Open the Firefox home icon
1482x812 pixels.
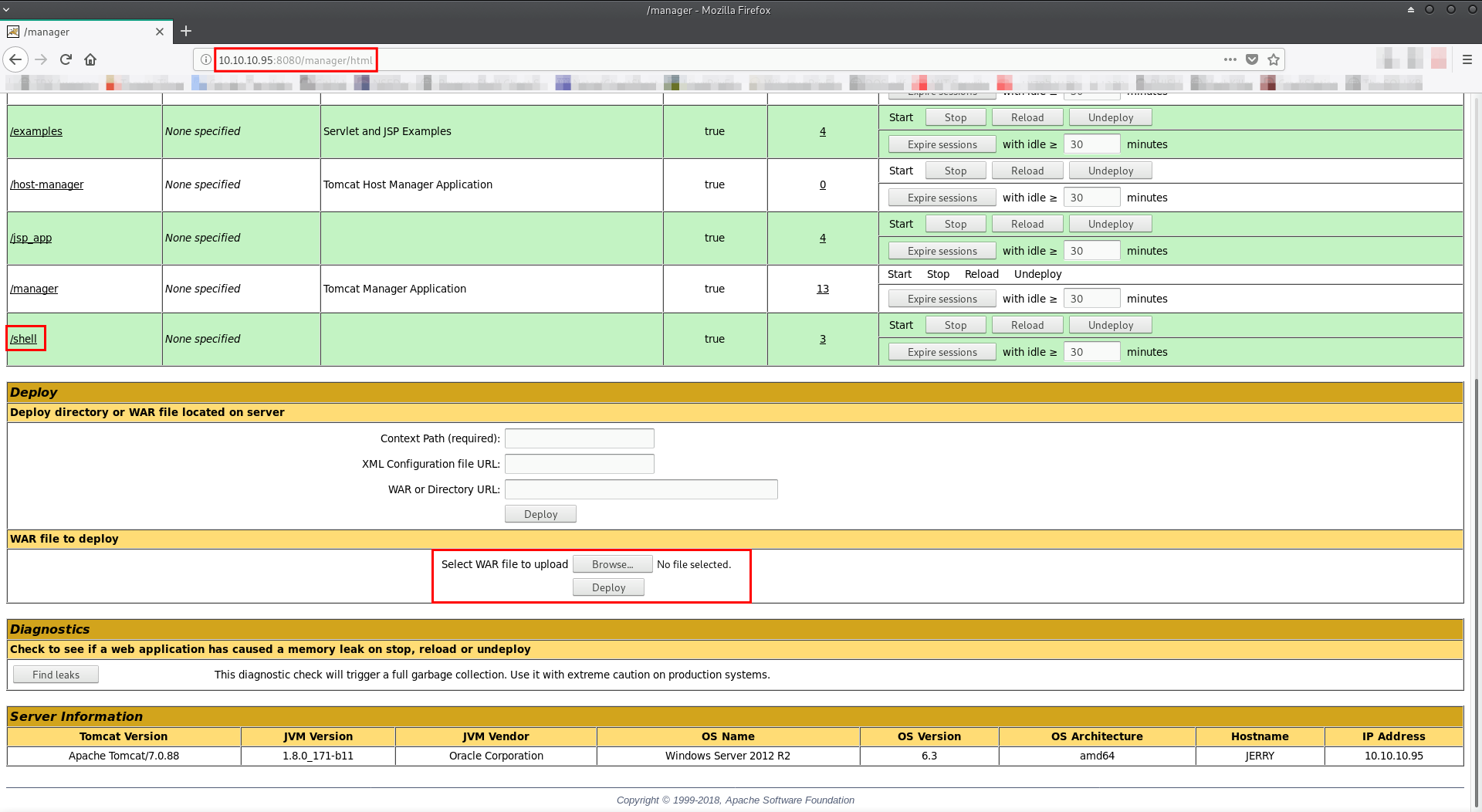(90, 59)
